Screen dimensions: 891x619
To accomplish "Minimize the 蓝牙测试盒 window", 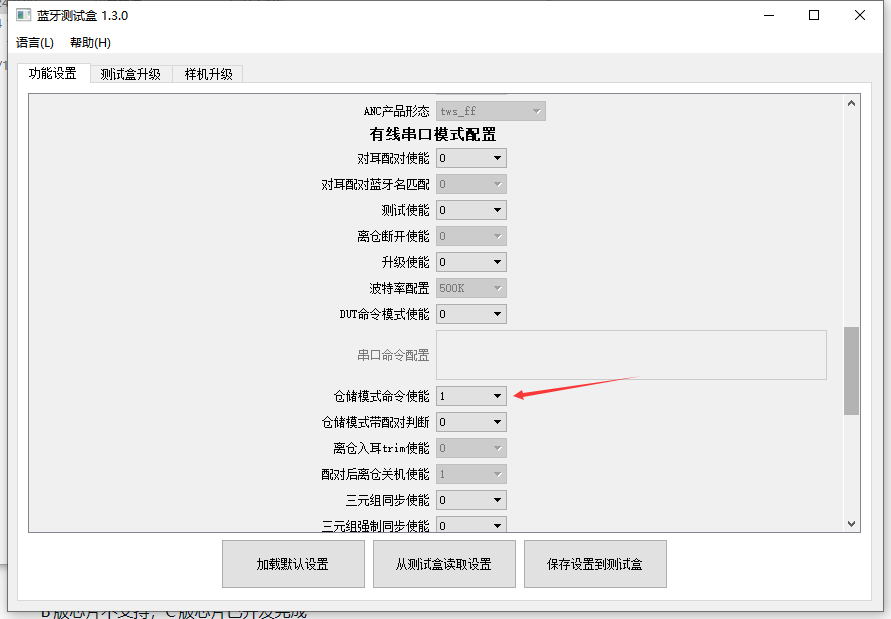I will (x=769, y=15).
